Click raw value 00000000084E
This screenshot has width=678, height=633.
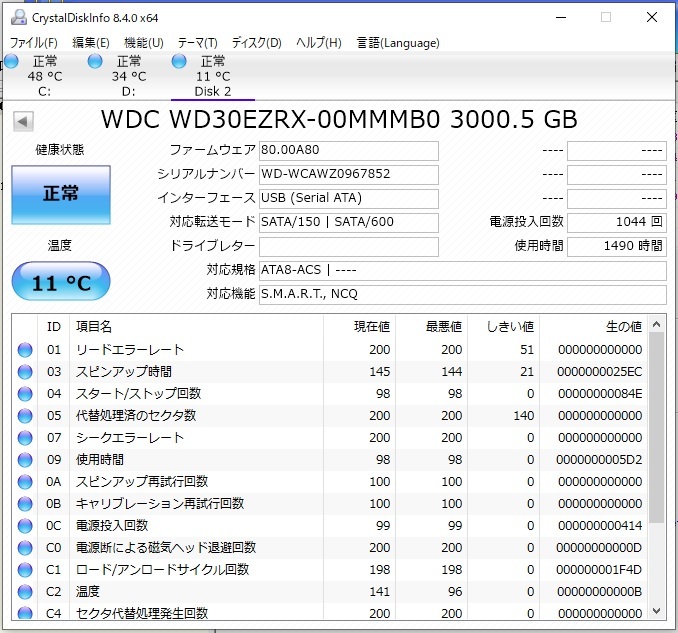click(x=600, y=394)
